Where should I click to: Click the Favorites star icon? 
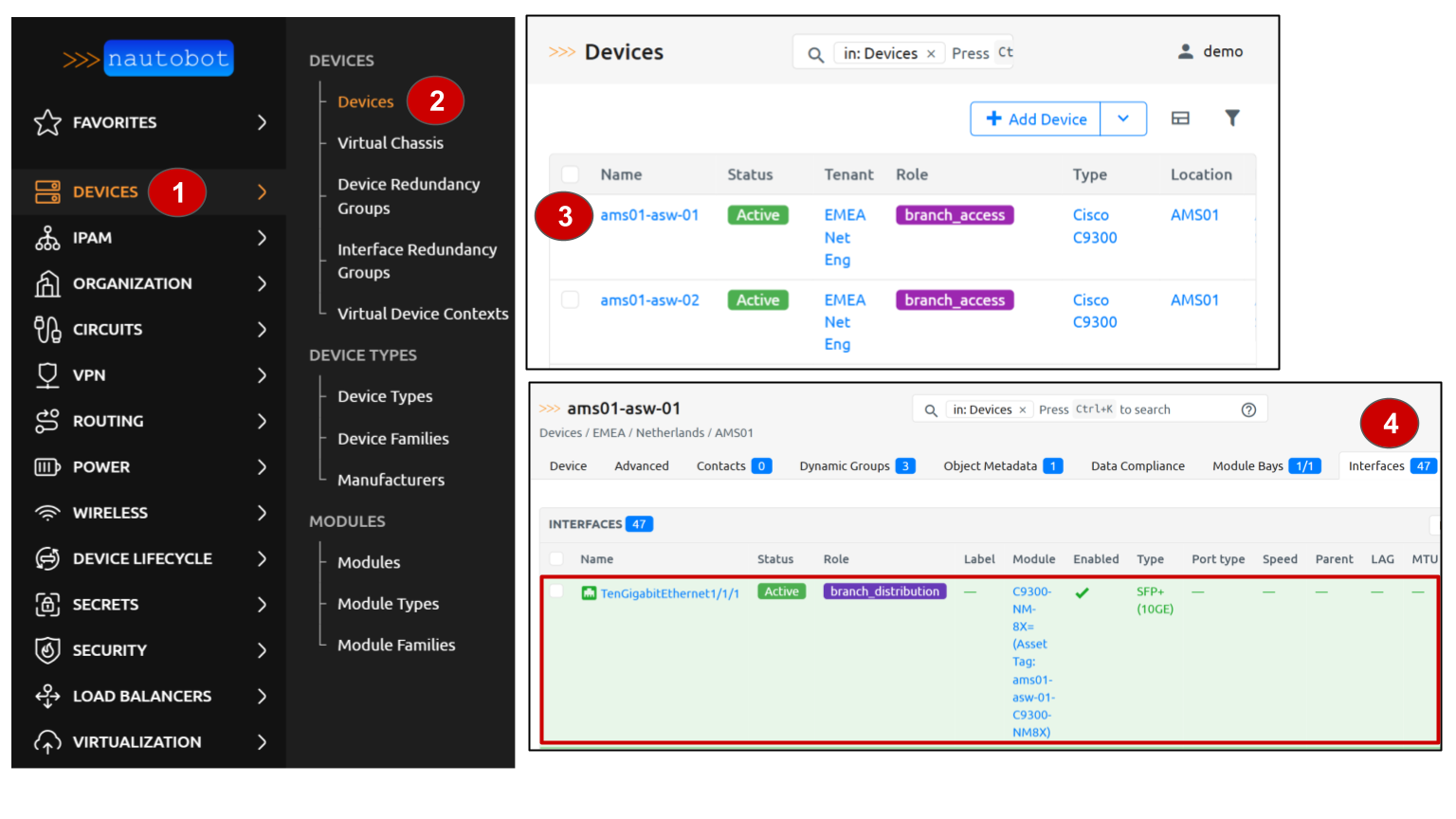tap(47, 122)
